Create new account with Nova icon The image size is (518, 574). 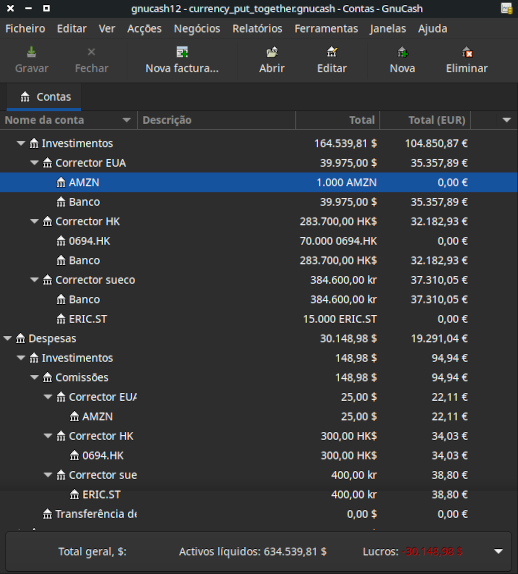(402, 52)
